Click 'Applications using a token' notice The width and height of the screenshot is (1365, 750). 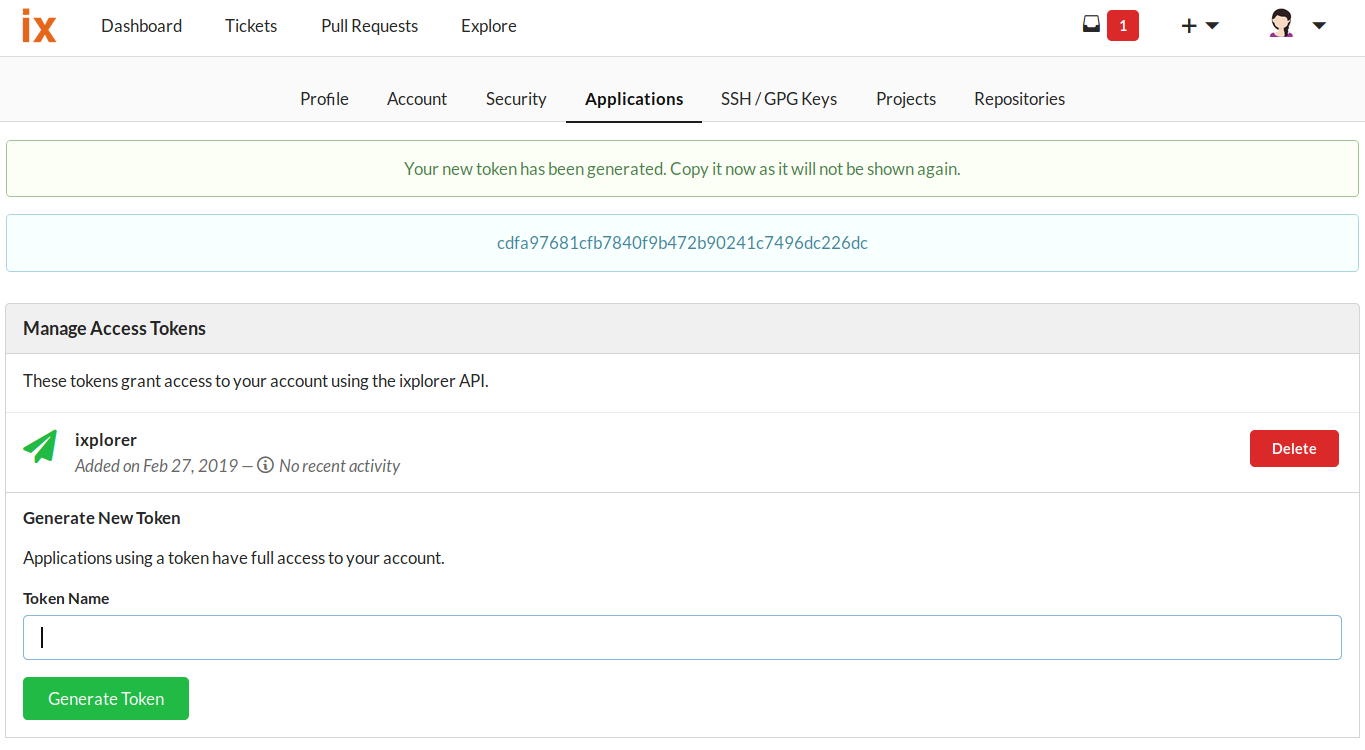tap(234, 558)
